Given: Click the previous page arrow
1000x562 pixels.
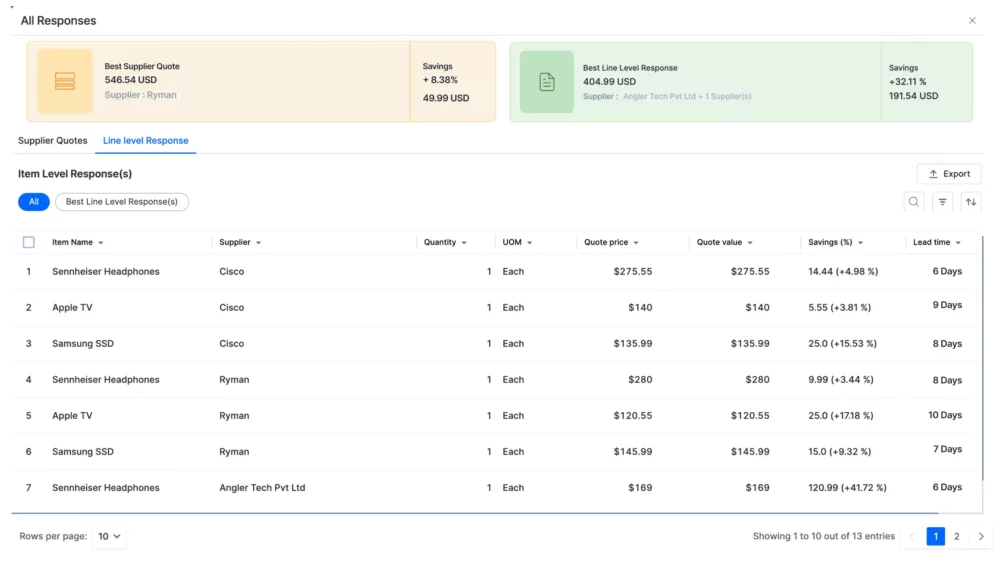Looking at the screenshot, I should point(911,537).
